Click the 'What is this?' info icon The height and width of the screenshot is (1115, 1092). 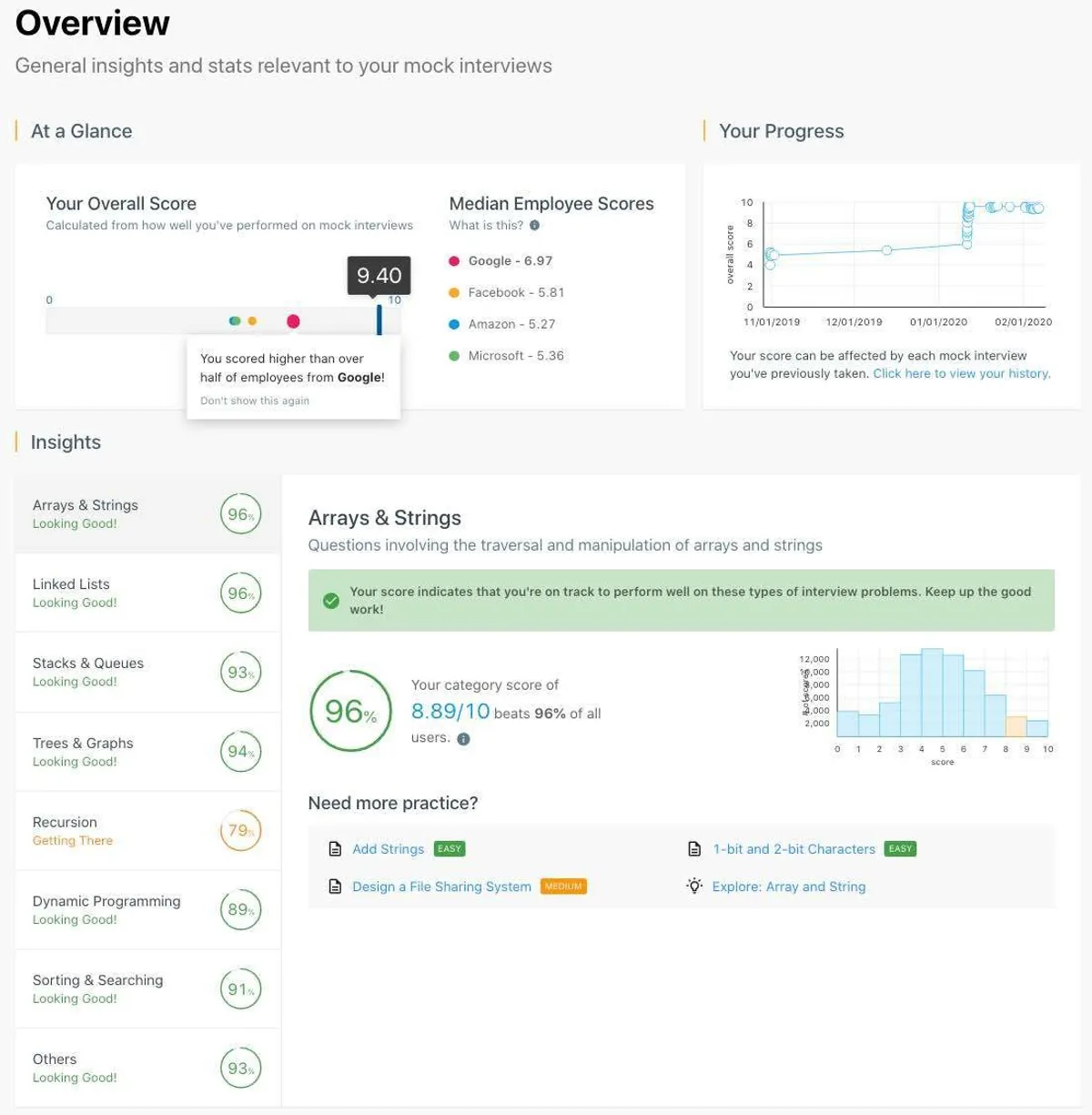pyautogui.click(x=534, y=226)
